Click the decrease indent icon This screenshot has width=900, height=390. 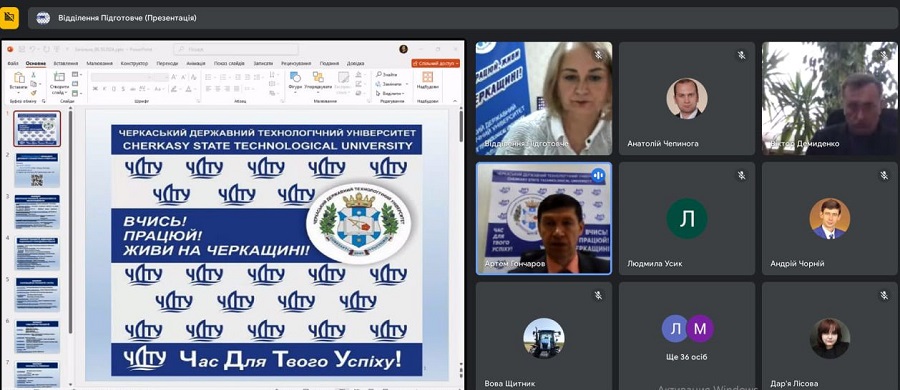[x=238, y=76]
